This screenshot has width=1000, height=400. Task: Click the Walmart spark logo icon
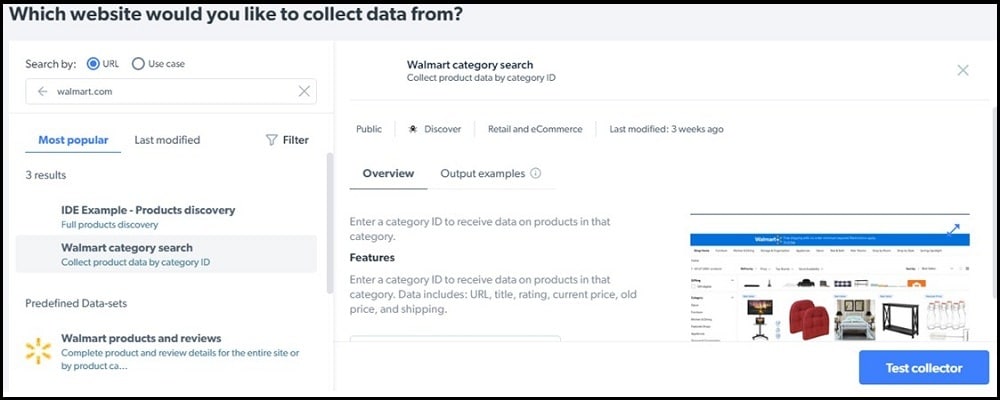(x=38, y=352)
